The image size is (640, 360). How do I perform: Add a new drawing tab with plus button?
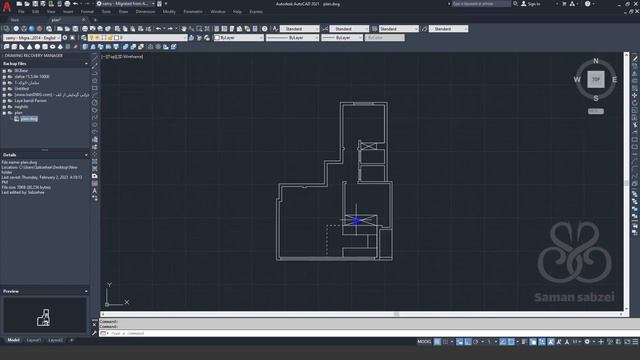pyautogui.click(x=95, y=20)
